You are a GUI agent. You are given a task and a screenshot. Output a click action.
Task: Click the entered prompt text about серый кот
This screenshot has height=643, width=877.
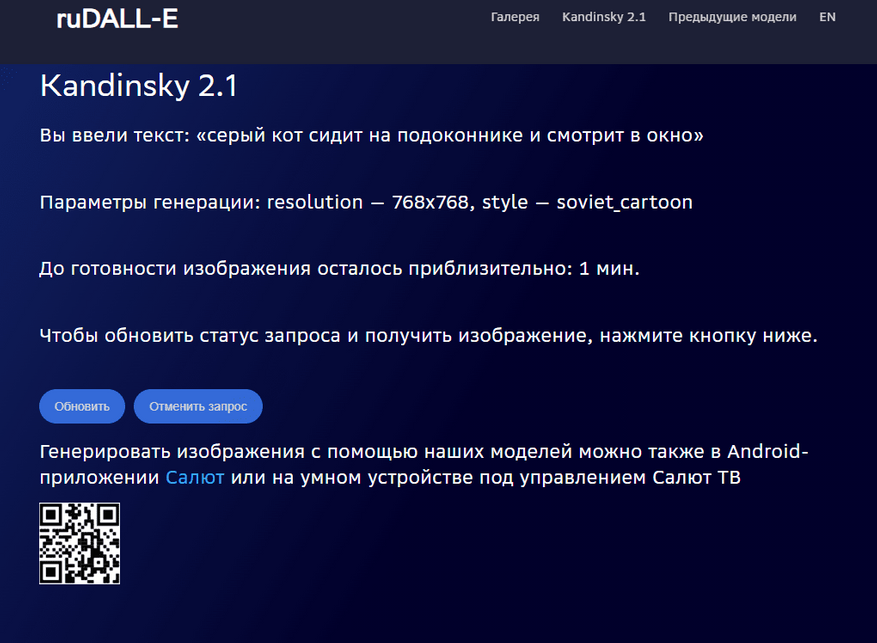point(371,135)
